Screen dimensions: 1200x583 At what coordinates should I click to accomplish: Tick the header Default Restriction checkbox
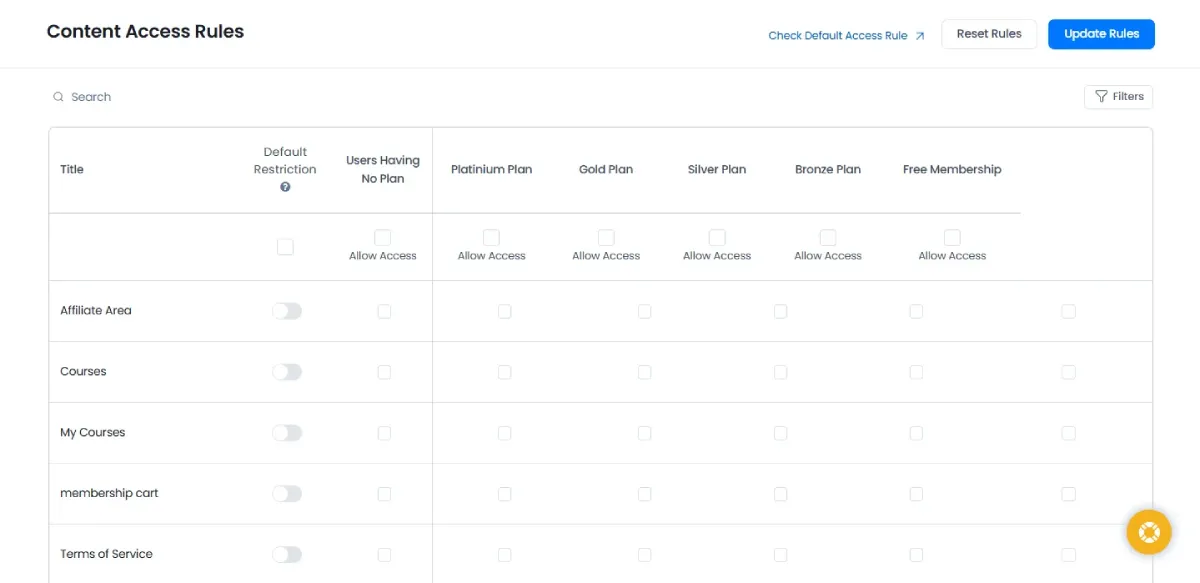[285, 247]
